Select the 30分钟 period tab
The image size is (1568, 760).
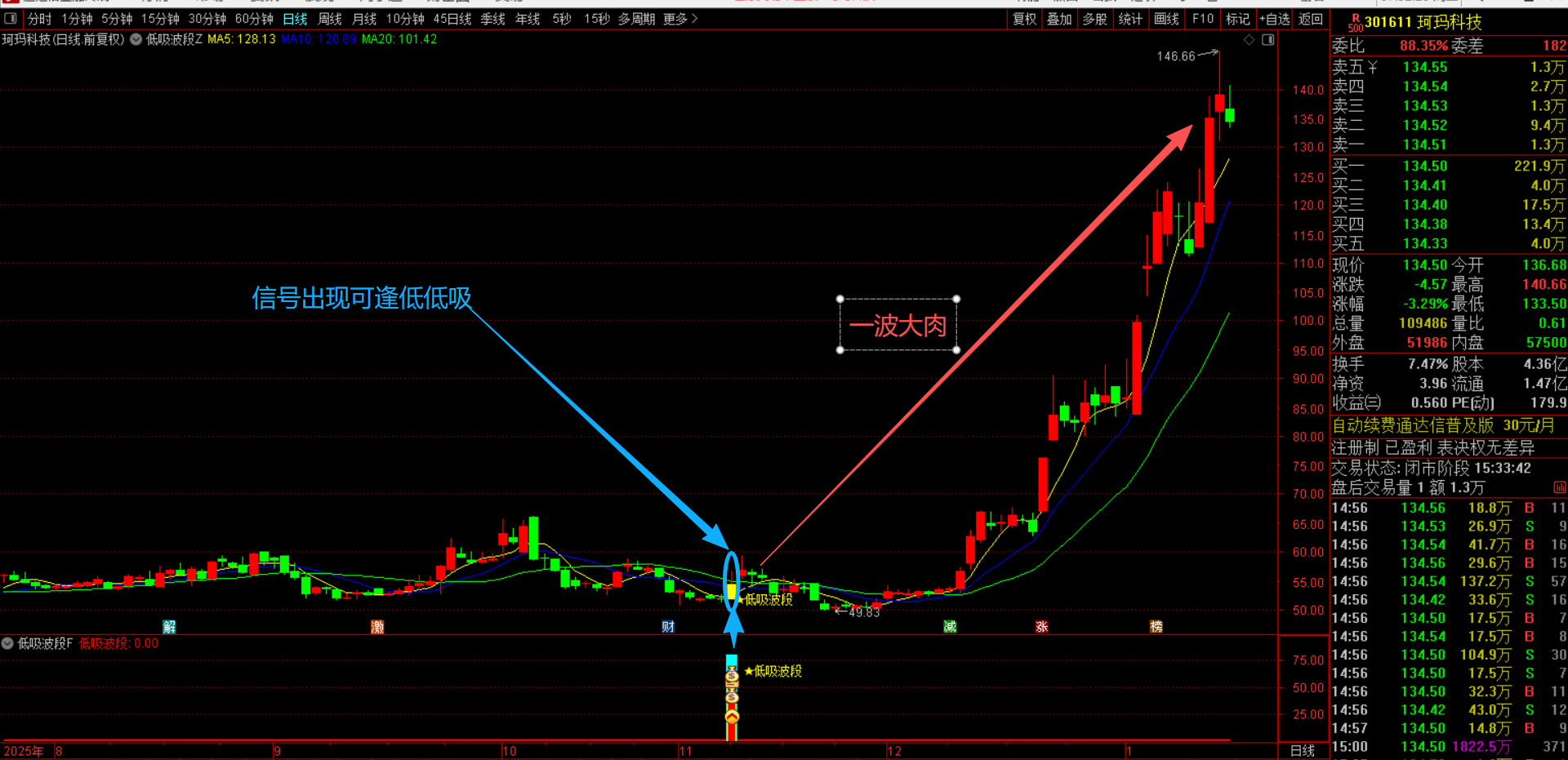[207, 19]
